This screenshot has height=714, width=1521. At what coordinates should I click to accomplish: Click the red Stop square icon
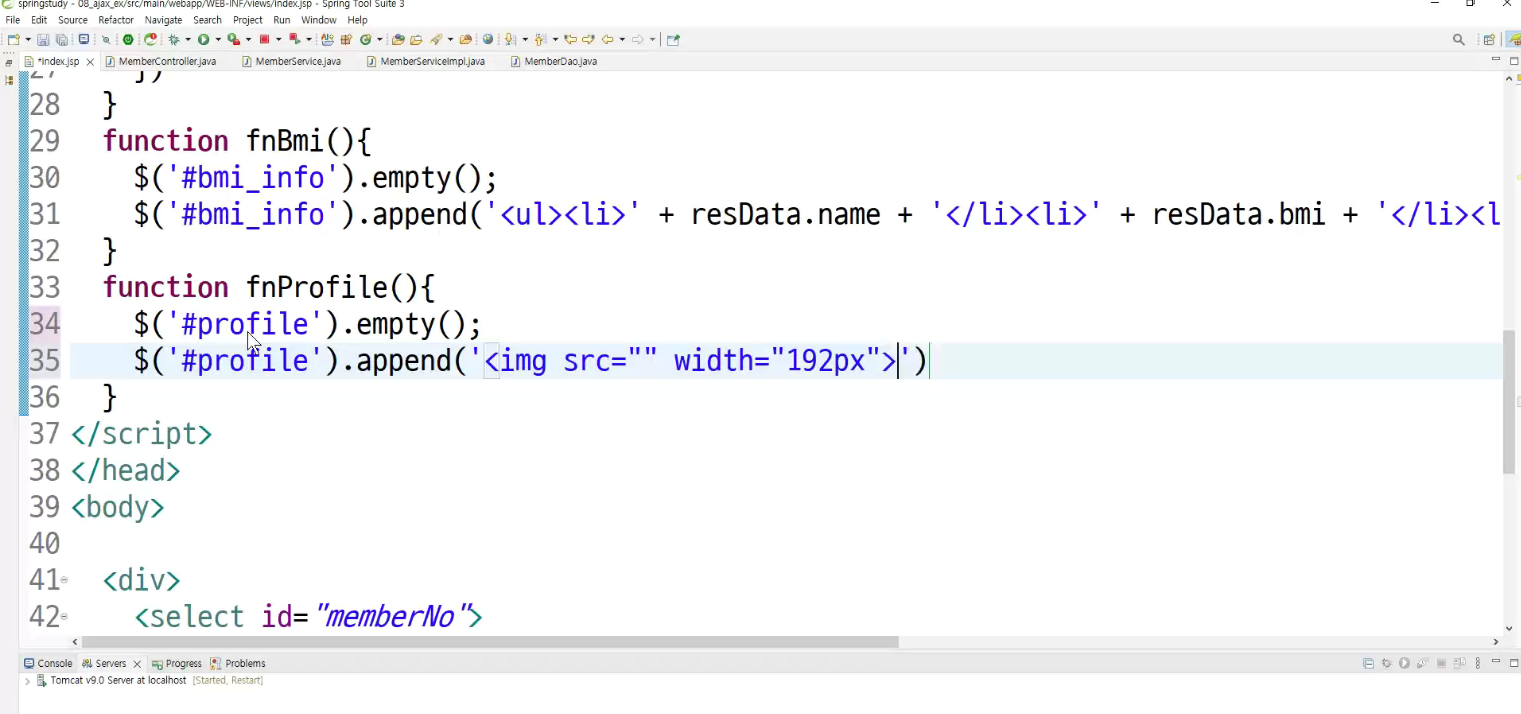pos(264,40)
